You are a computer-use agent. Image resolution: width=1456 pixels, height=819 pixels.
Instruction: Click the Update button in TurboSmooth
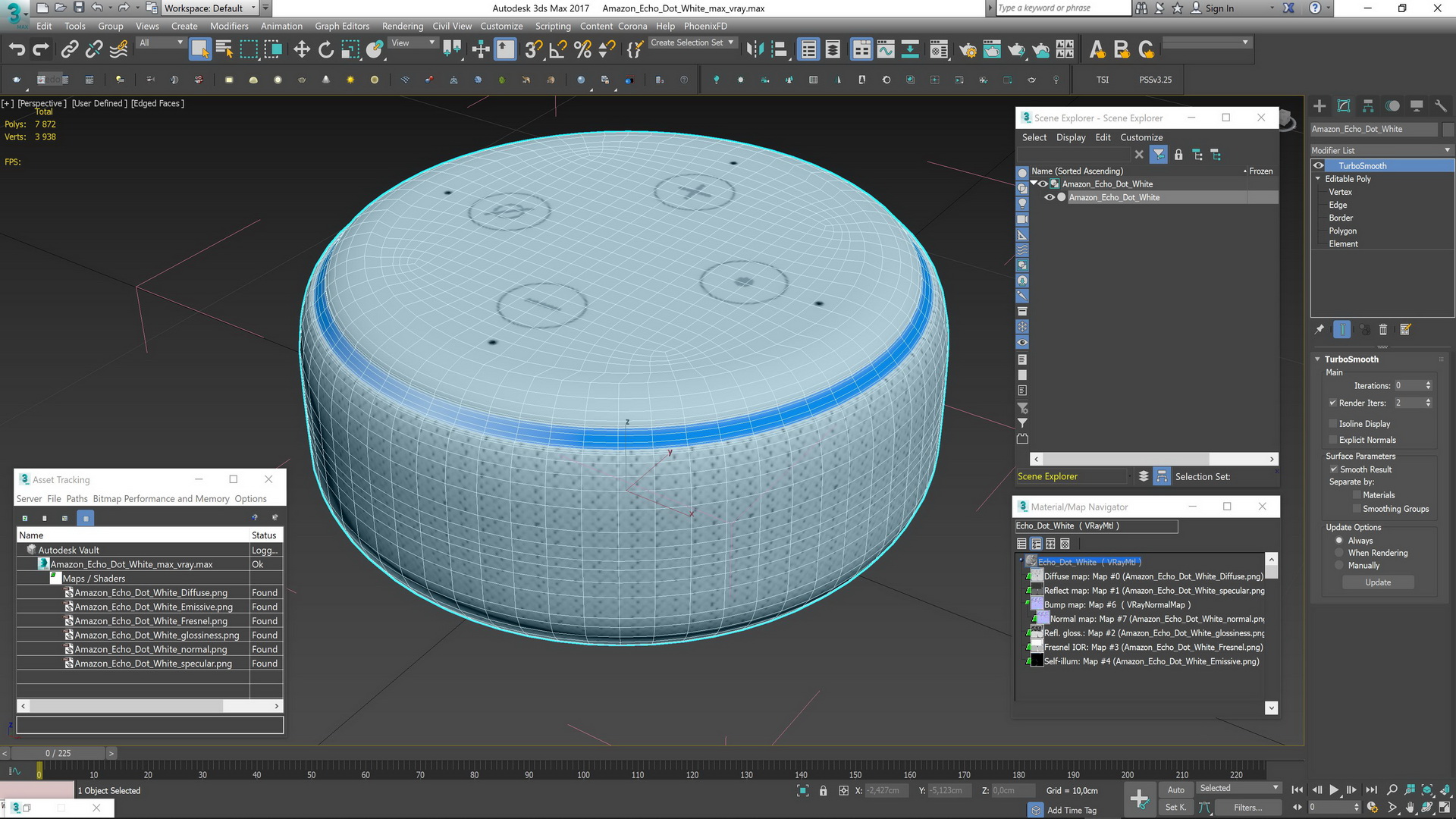pos(1378,582)
